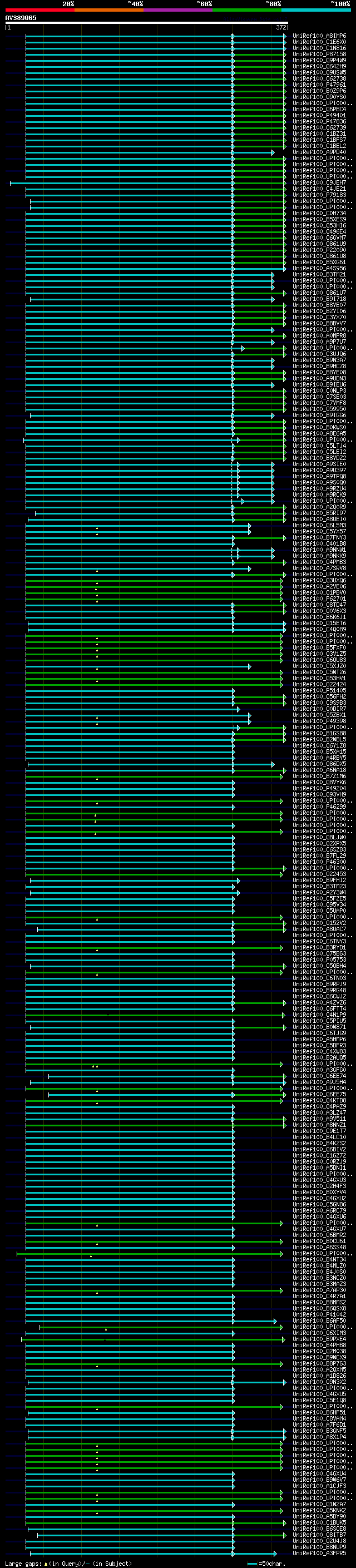Click hit label UniRef100_Q6L5M3

coord(319,525)
